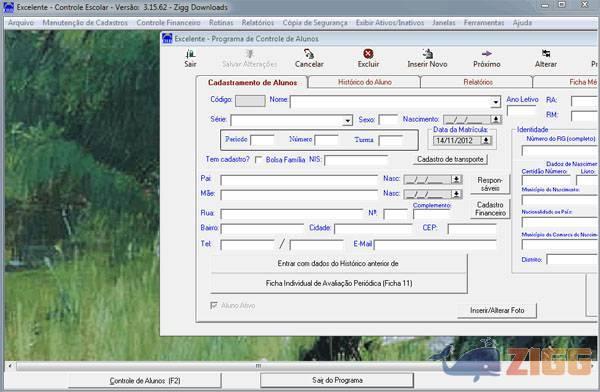Screen dimensions: 600x392
Task: Switch to the Relatórios tab
Action: [478, 82]
